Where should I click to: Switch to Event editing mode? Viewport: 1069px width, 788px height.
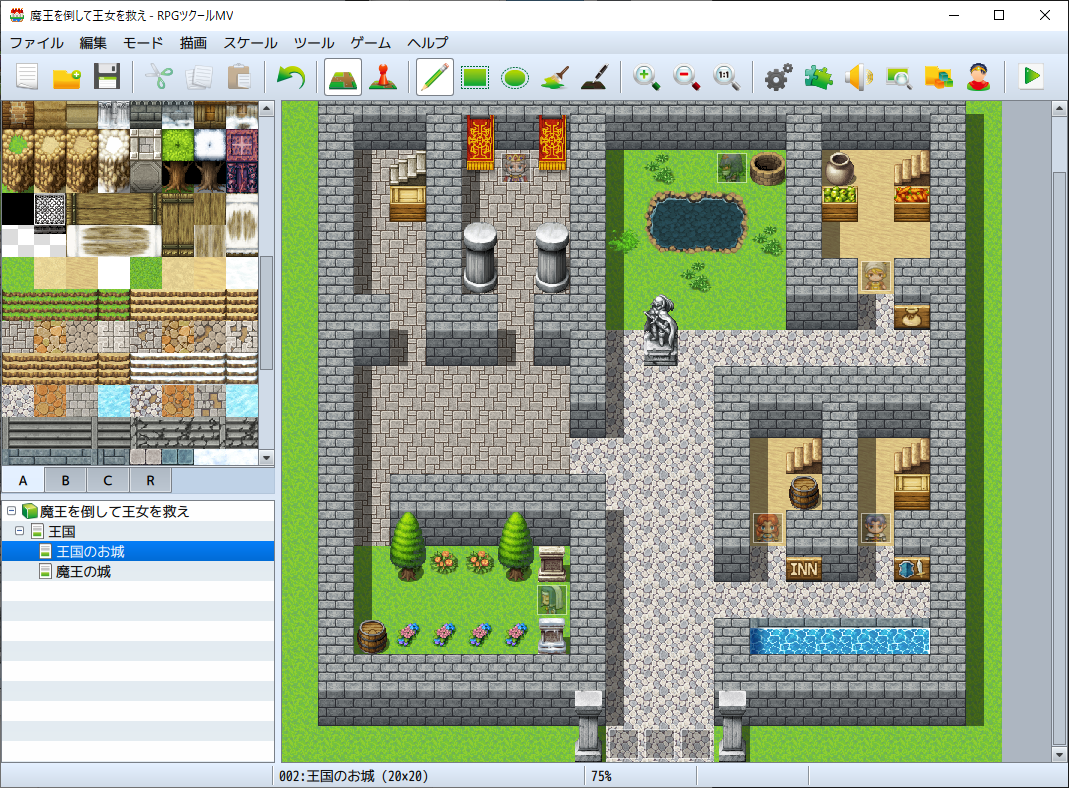click(383, 76)
